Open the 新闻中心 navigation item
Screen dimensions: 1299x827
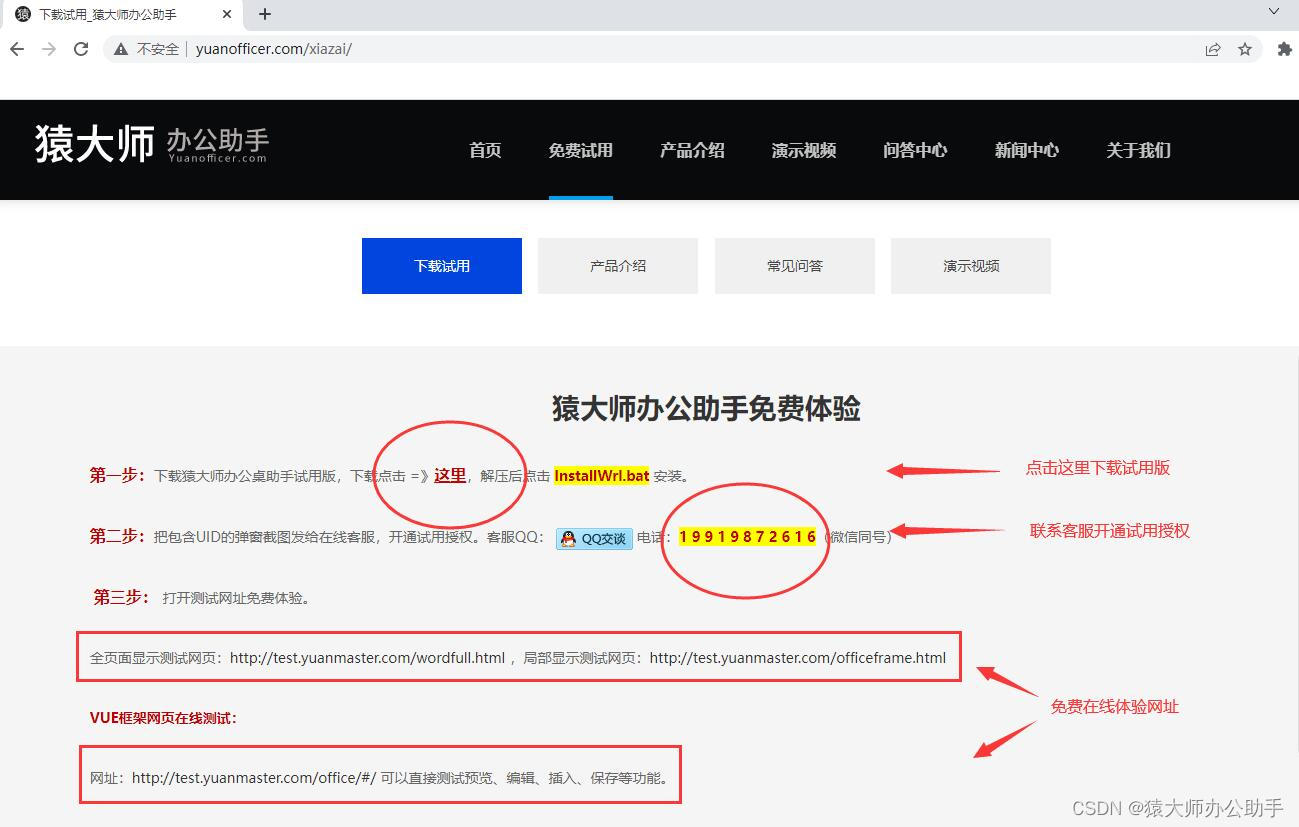tap(1027, 150)
